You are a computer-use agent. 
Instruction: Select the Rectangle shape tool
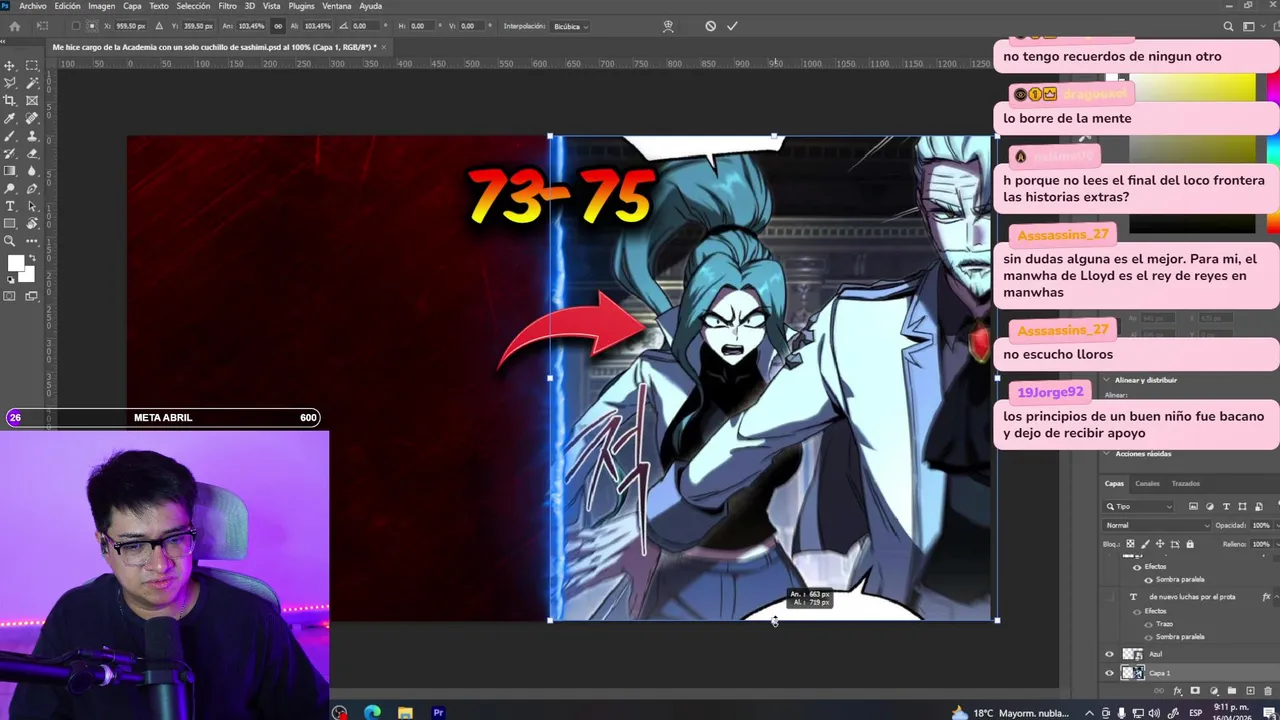click(10, 223)
